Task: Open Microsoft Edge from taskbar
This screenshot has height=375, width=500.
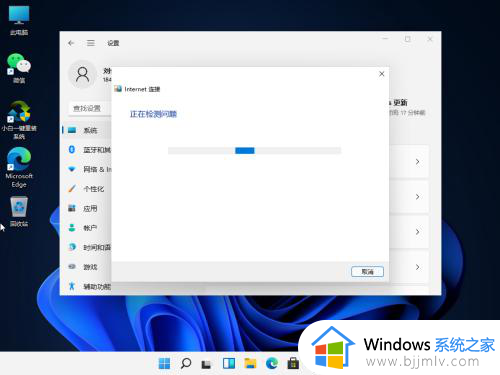Action: (272, 363)
